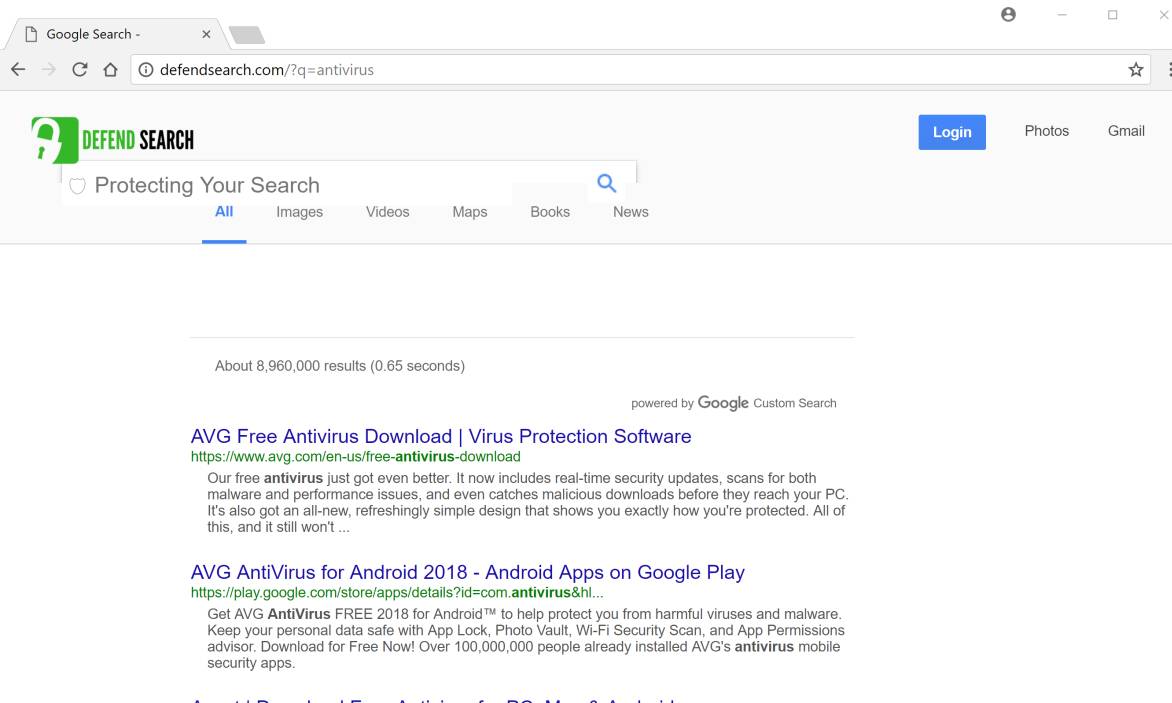Open the Maps results tab
1172x703 pixels.
pyautogui.click(x=469, y=212)
